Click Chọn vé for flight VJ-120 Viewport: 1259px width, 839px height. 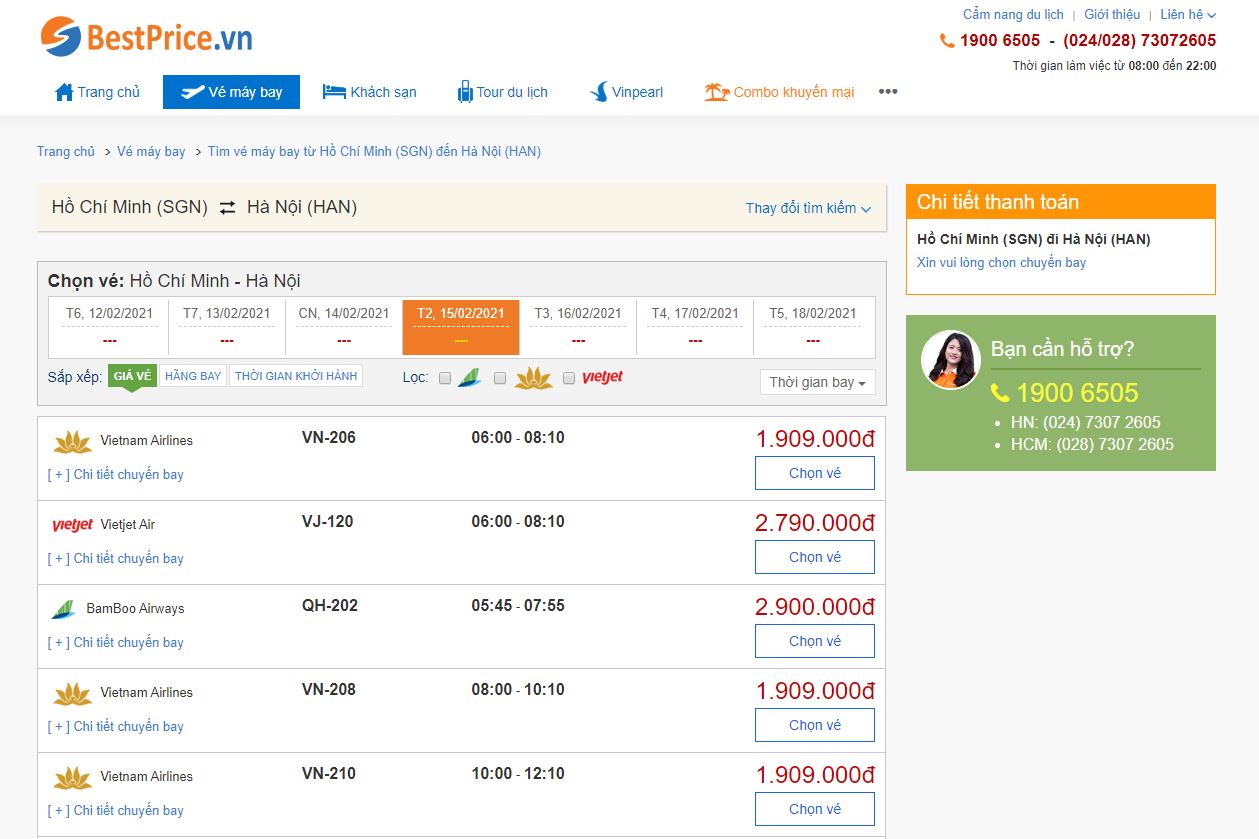[815, 557]
